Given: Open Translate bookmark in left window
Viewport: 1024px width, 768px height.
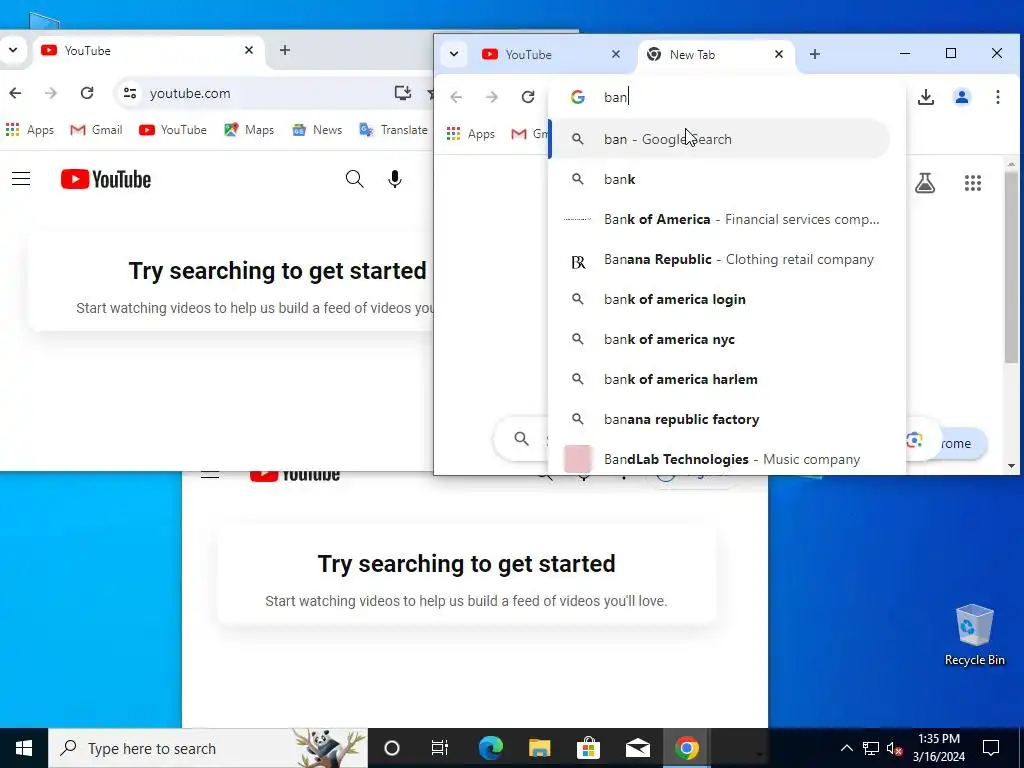Looking at the screenshot, I should click(393, 130).
